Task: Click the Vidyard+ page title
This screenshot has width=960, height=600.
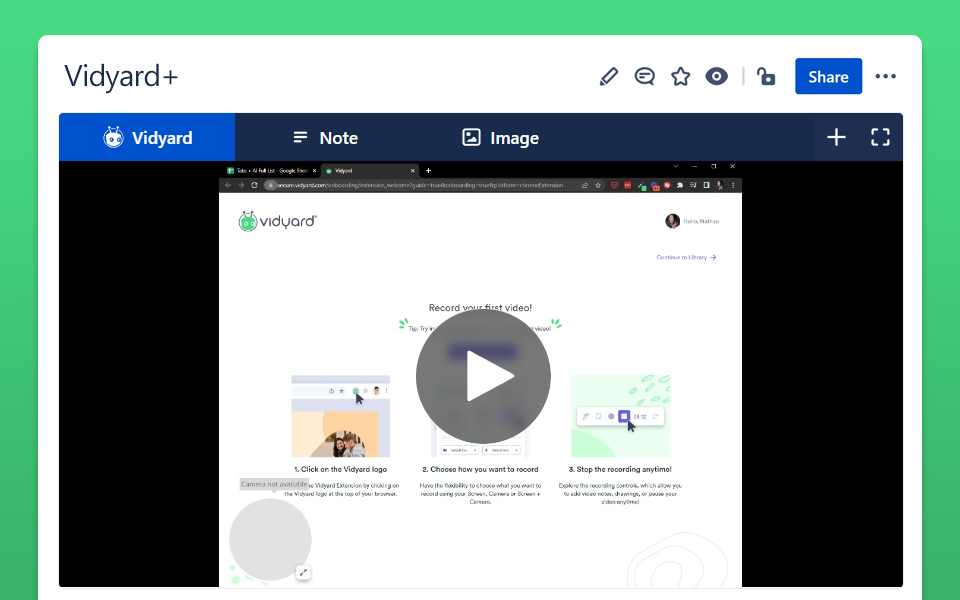Action: click(x=121, y=77)
